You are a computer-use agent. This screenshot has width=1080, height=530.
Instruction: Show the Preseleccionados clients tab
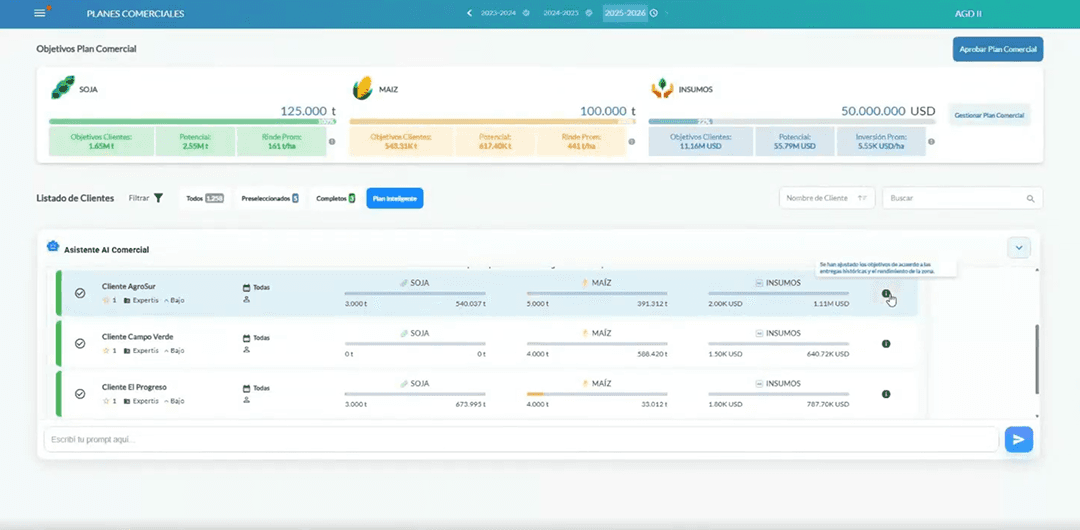[x=270, y=198]
